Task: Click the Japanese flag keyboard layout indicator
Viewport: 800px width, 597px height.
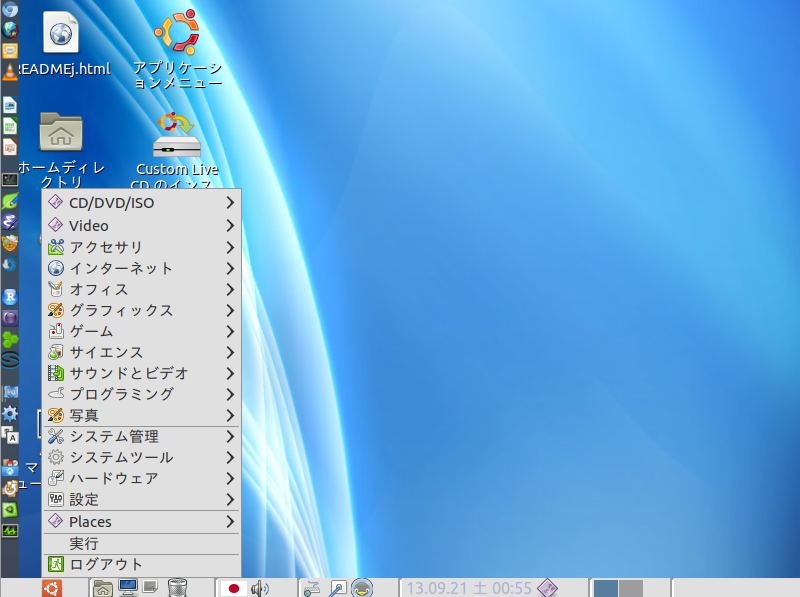Action: pyautogui.click(x=234, y=588)
